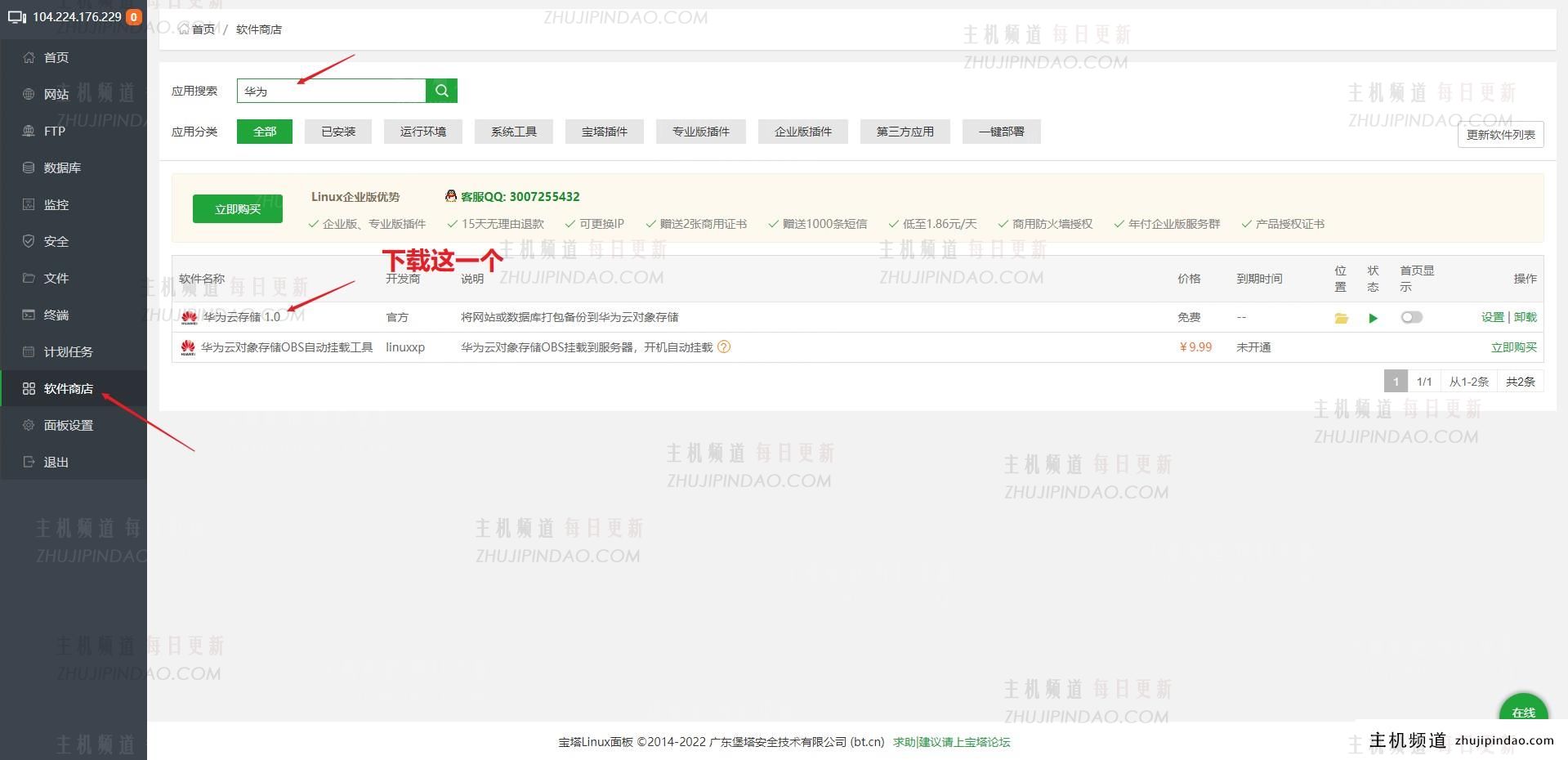Screen dimensions: 1568x760
Task: Select the 系统工具 category tab
Action: 514,132
